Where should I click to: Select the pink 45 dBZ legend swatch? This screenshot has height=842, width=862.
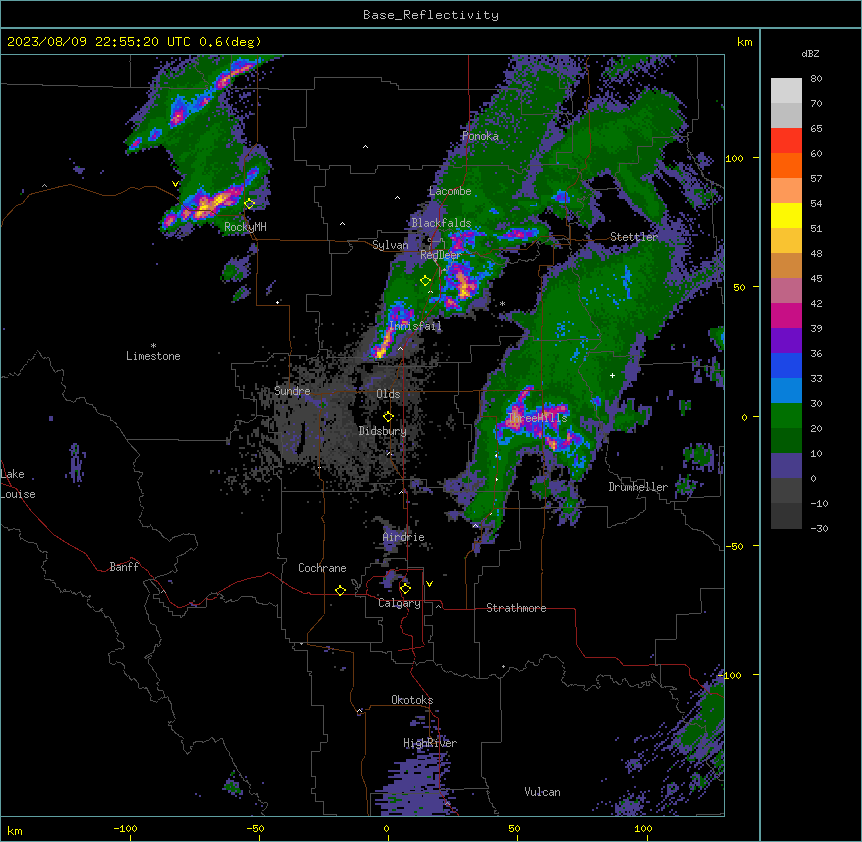click(786, 291)
